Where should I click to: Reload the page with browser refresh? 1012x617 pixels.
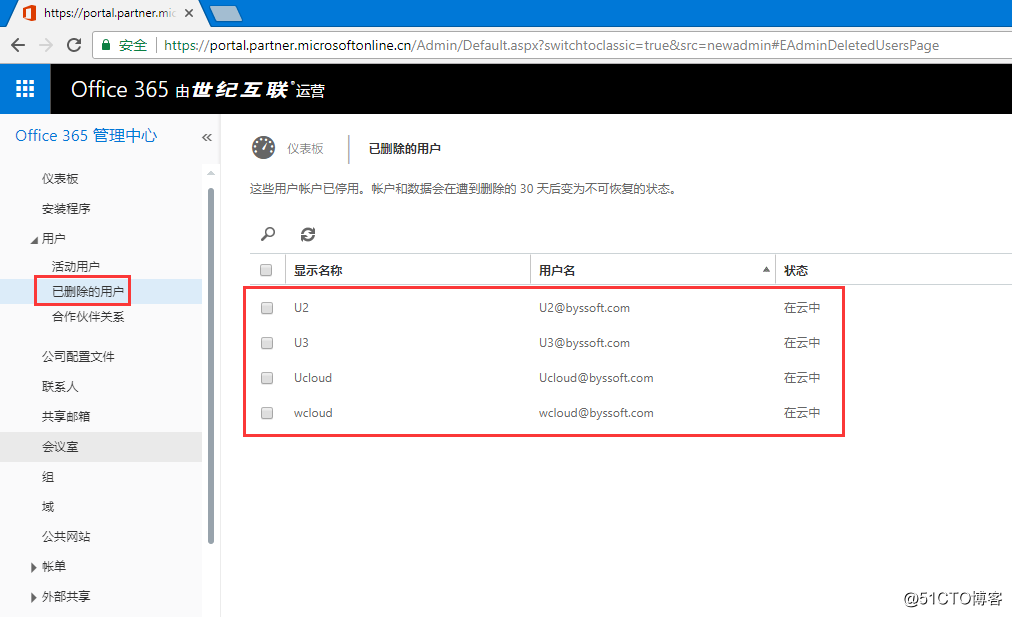click(74, 45)
